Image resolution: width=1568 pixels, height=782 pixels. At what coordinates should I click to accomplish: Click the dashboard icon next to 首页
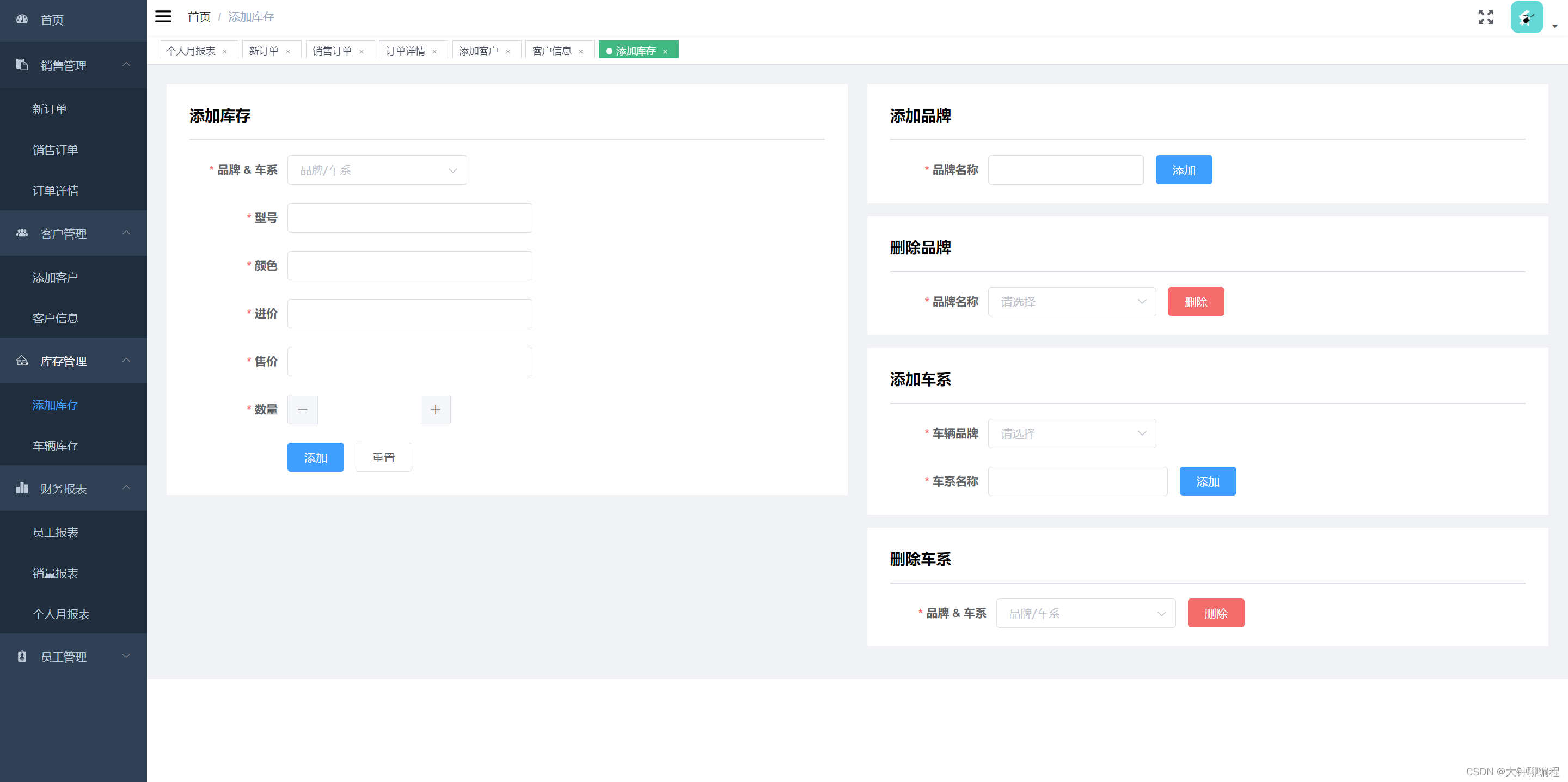point(22,20)
